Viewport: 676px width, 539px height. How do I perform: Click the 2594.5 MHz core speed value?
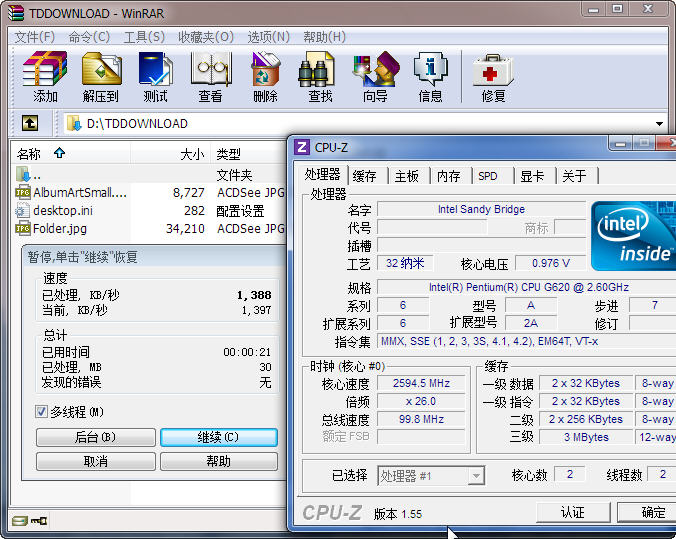421,383
